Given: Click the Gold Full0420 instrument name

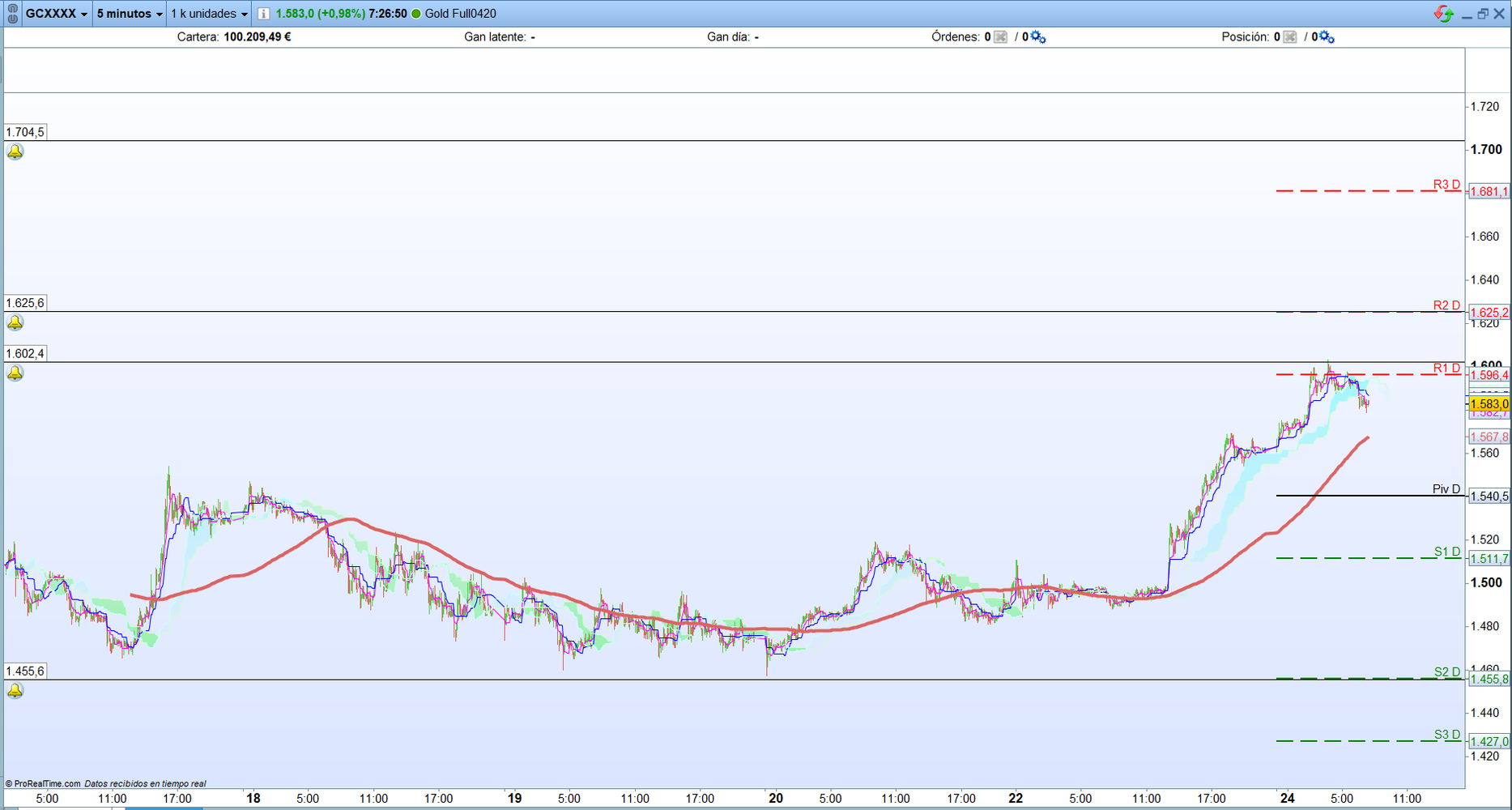Looking at the screenshot, I should (x=461, y=14).
